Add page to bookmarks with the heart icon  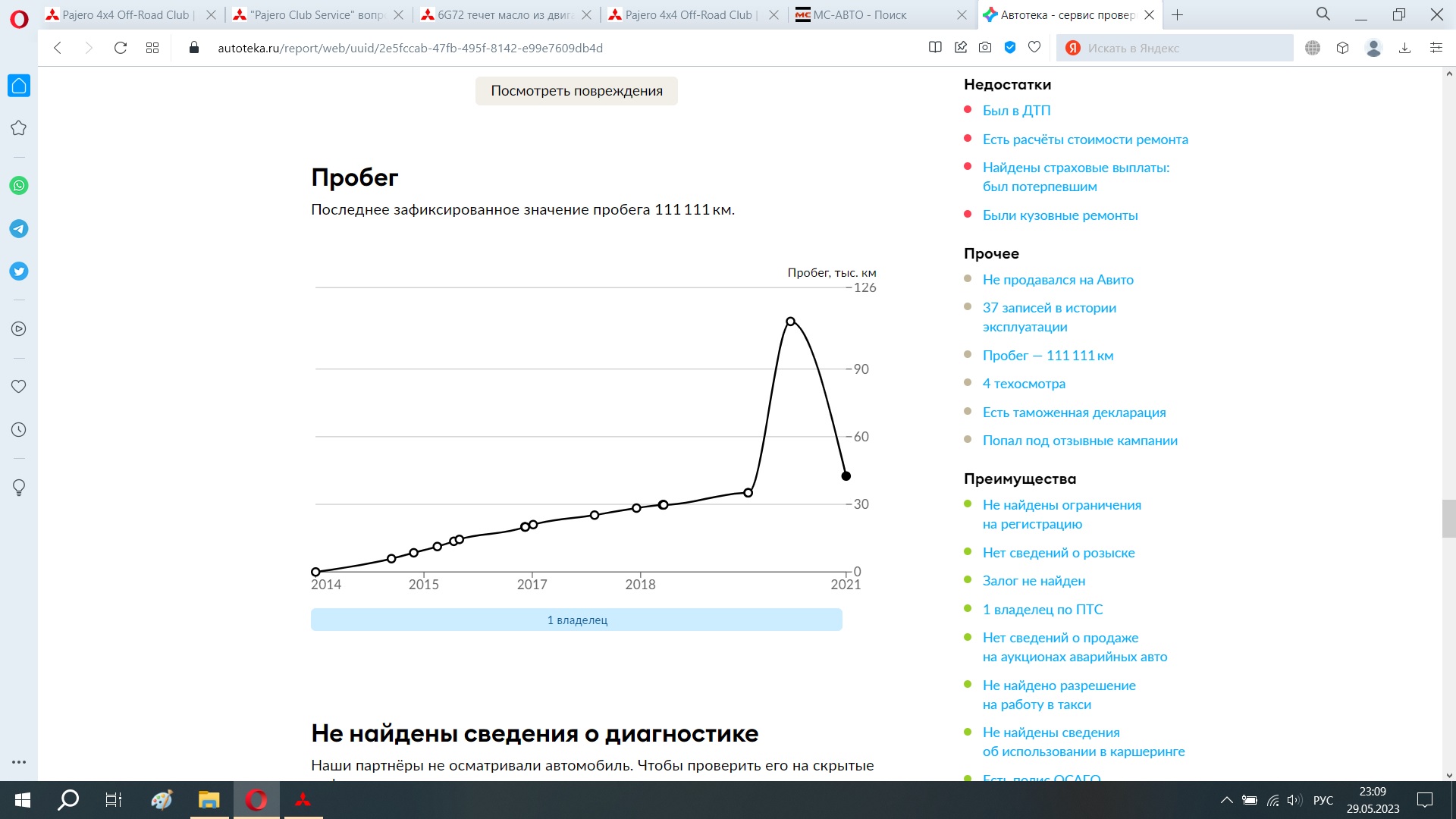1034,48
